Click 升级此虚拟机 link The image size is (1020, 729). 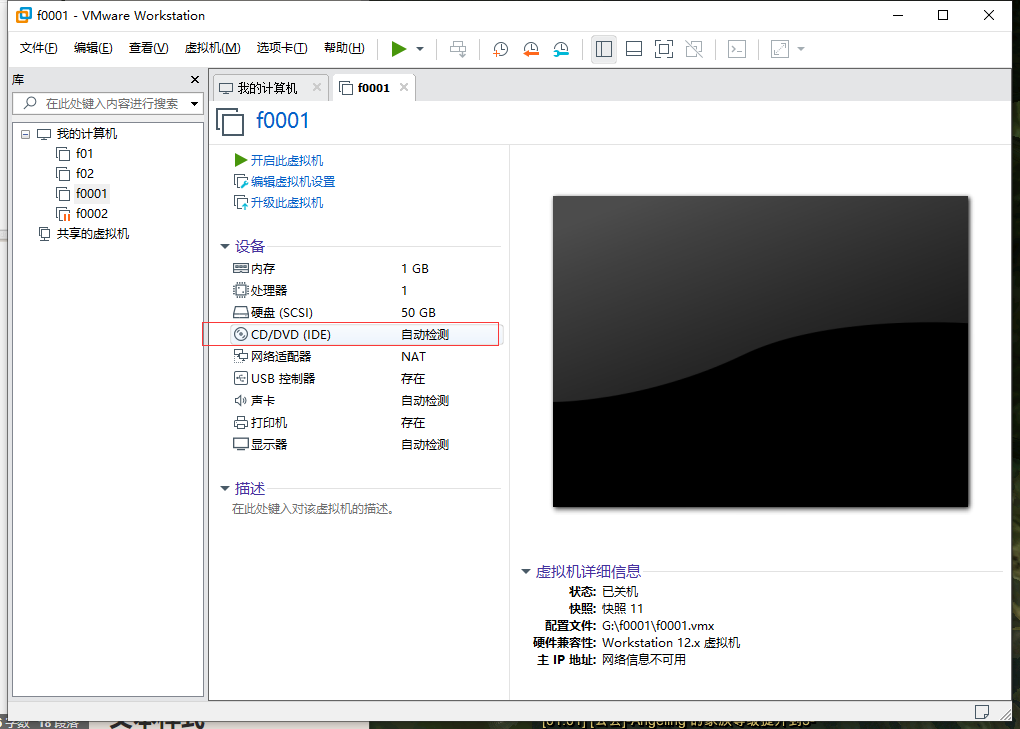(287, 203)
